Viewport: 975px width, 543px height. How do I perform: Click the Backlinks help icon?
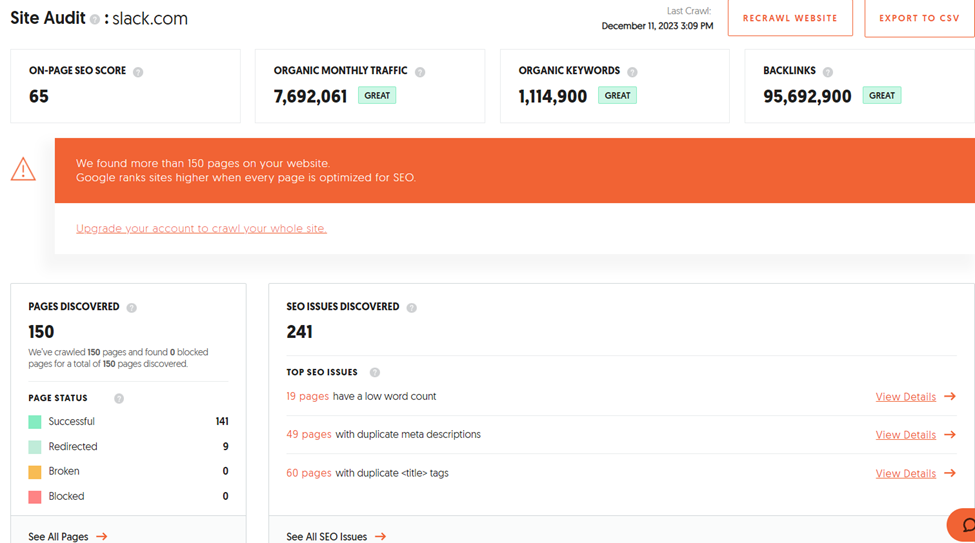click(828, 72)
